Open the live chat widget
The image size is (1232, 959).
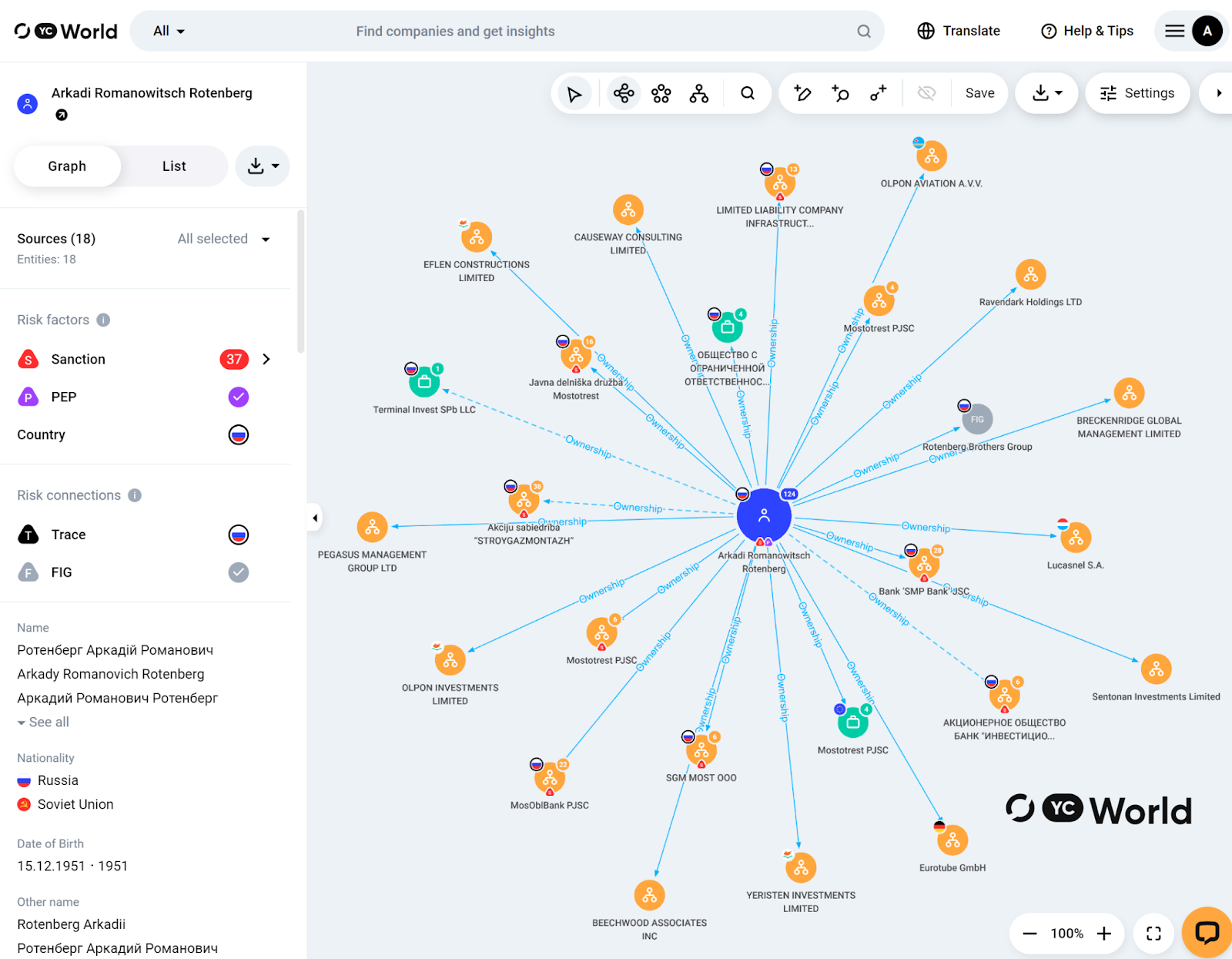tap(1207, 932)
